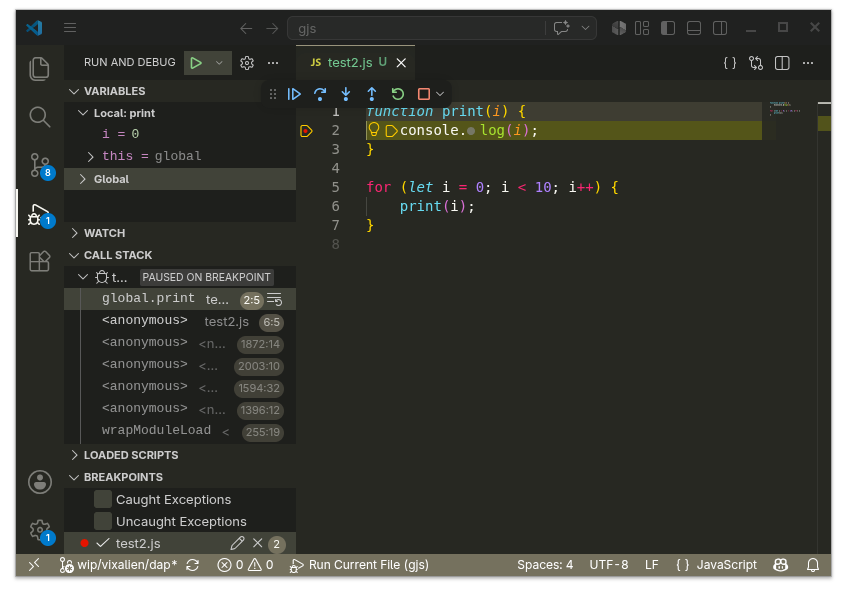Expand the this = global variable

(x=91, y=157)
